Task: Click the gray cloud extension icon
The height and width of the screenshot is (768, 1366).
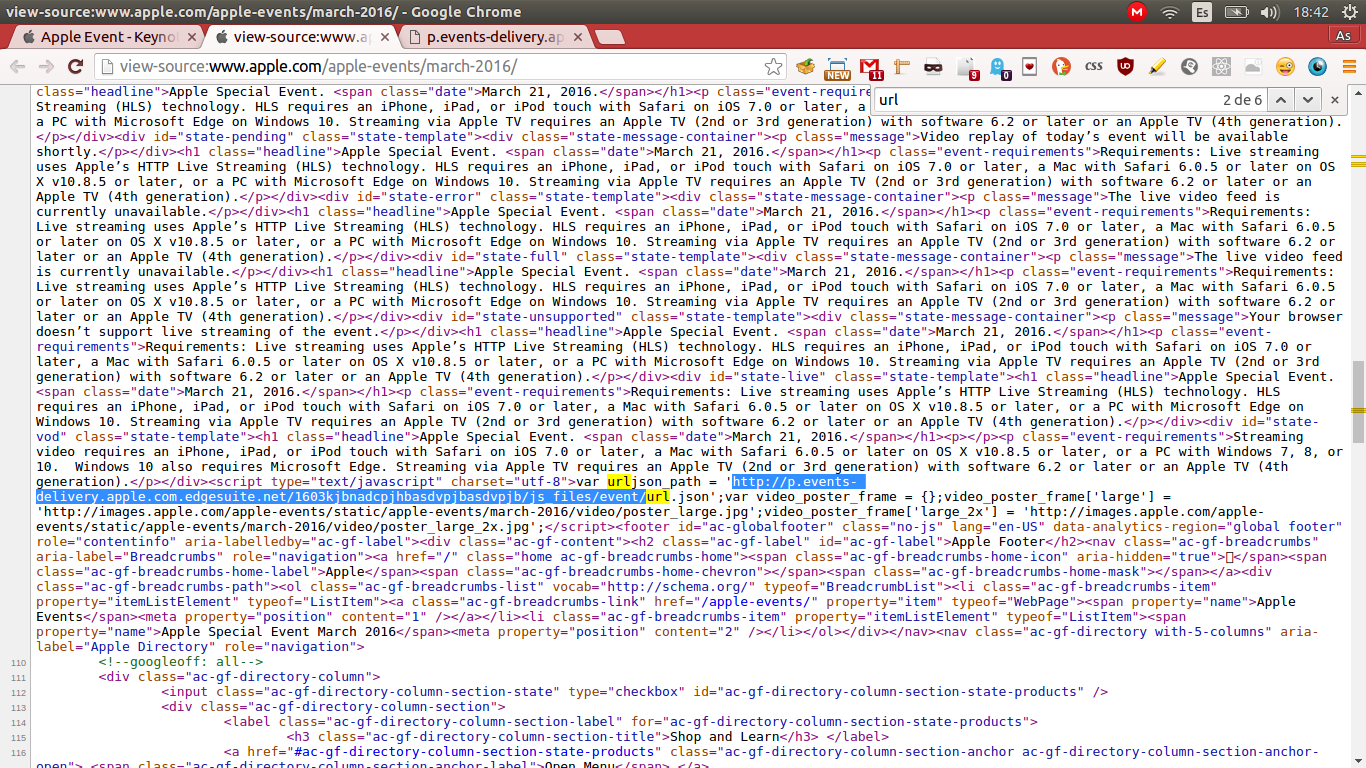Action: (1253, 67)
